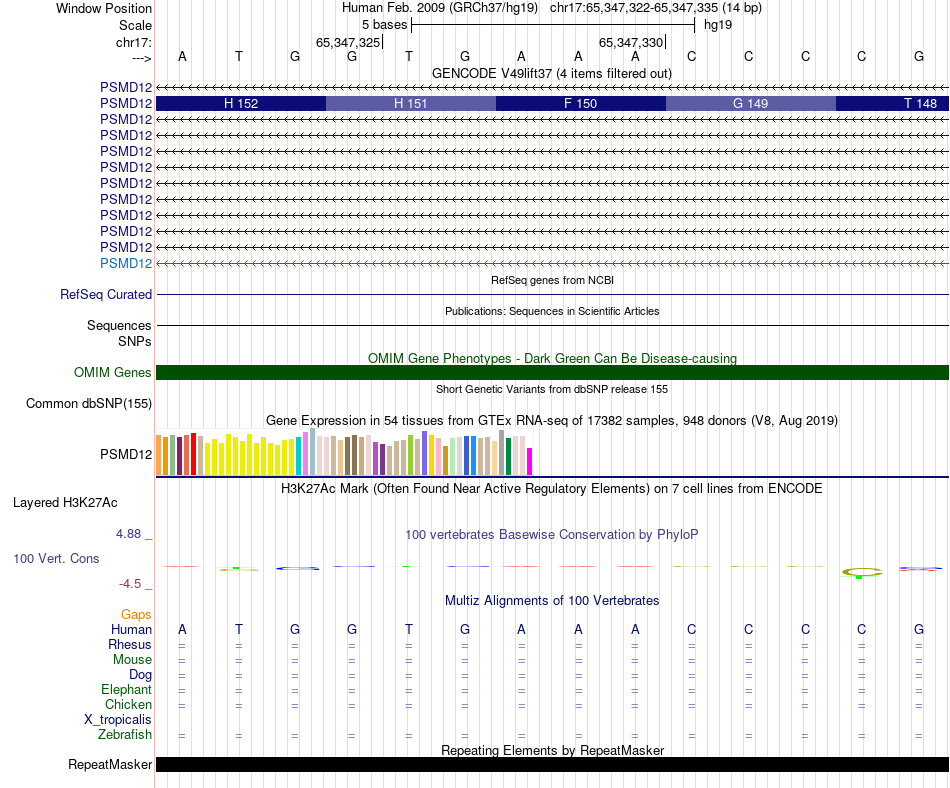Click the RepeatMasker track label
950x788 pixels.
coord(110,764)
